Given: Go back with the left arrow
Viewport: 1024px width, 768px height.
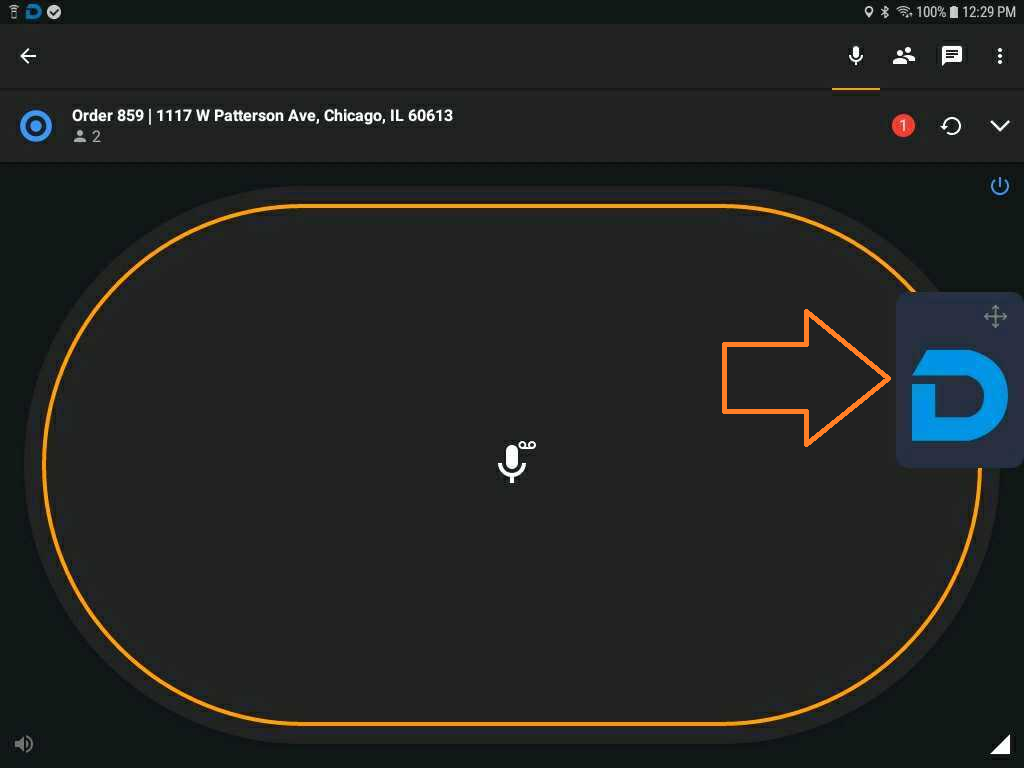Looking at the screenshot, I should click(x=28, y=56).
